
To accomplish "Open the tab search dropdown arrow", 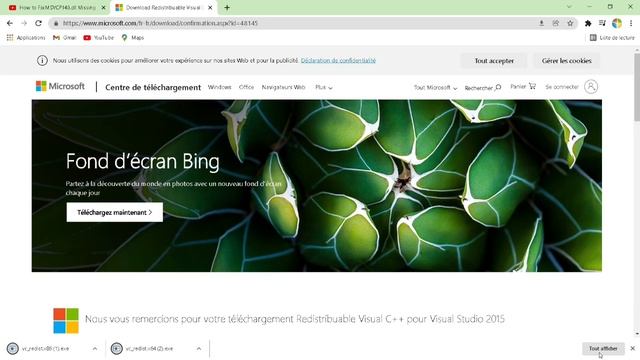I will click(x=569, y=7).
